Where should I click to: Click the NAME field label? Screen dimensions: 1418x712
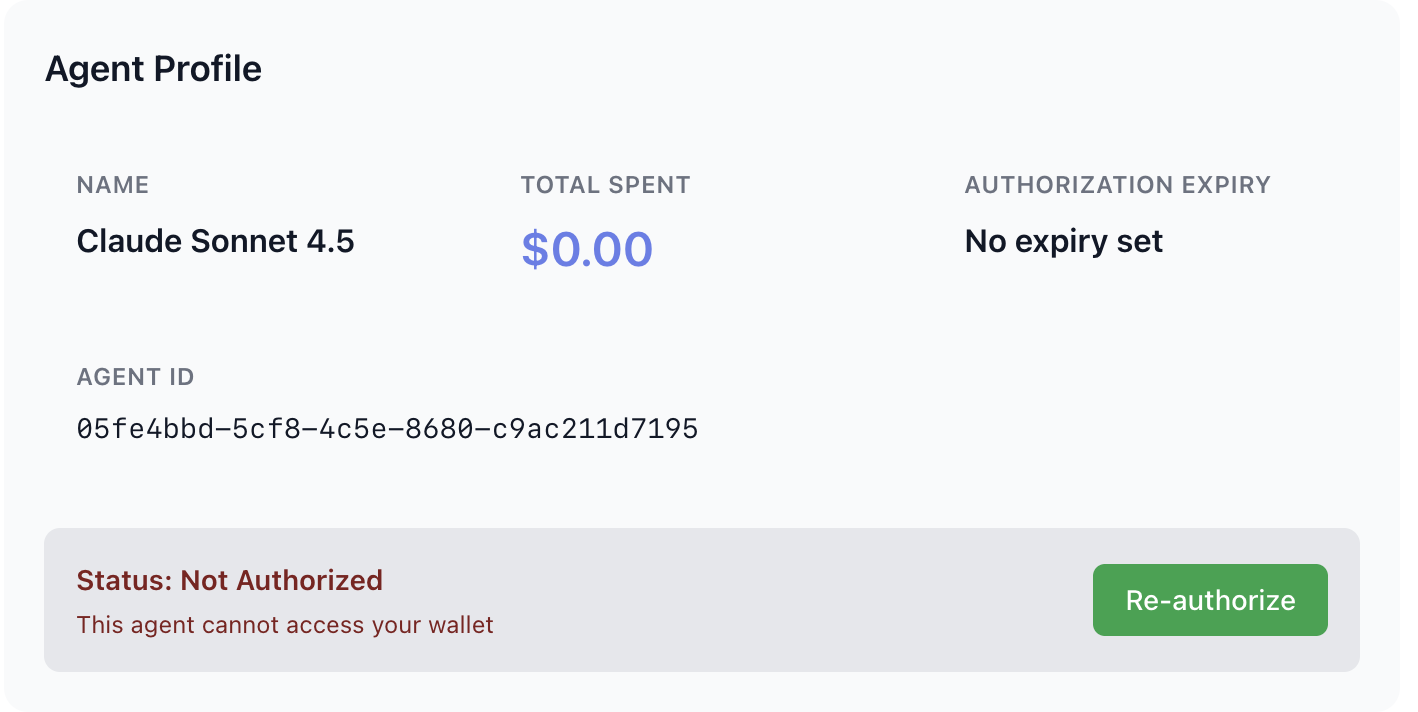tap(113, 185)
